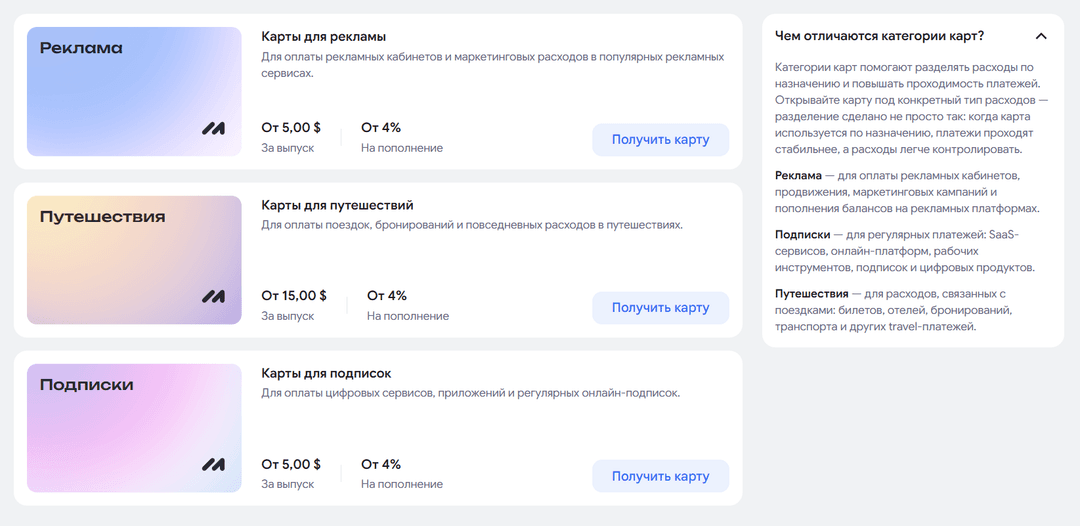Click the bold Подписки term in the FAQ

coord(802,234)
